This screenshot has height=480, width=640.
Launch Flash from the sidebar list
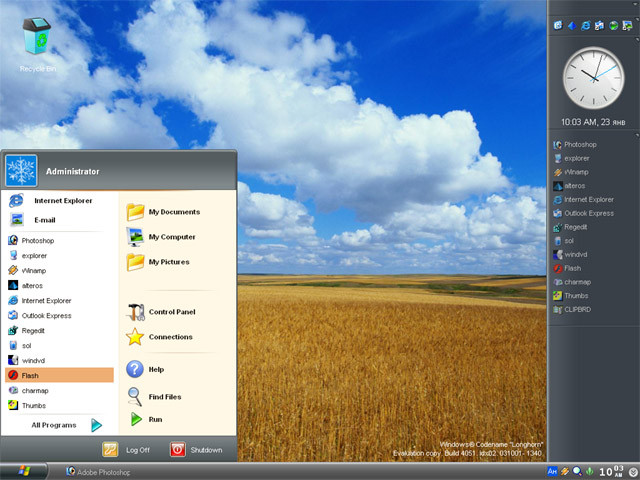(x=567, y=268)
